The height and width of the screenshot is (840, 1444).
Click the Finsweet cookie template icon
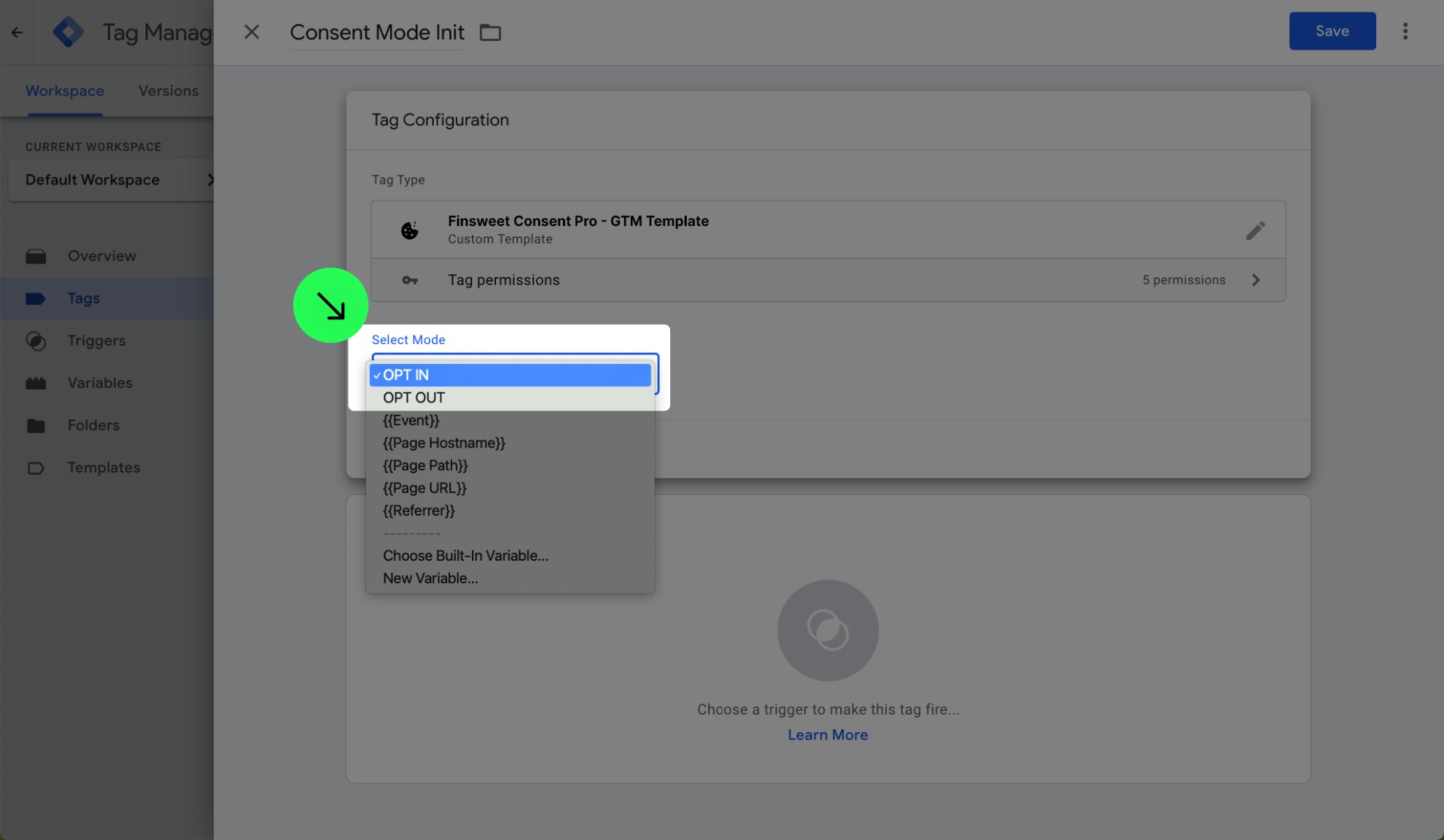tap(410, 230)
